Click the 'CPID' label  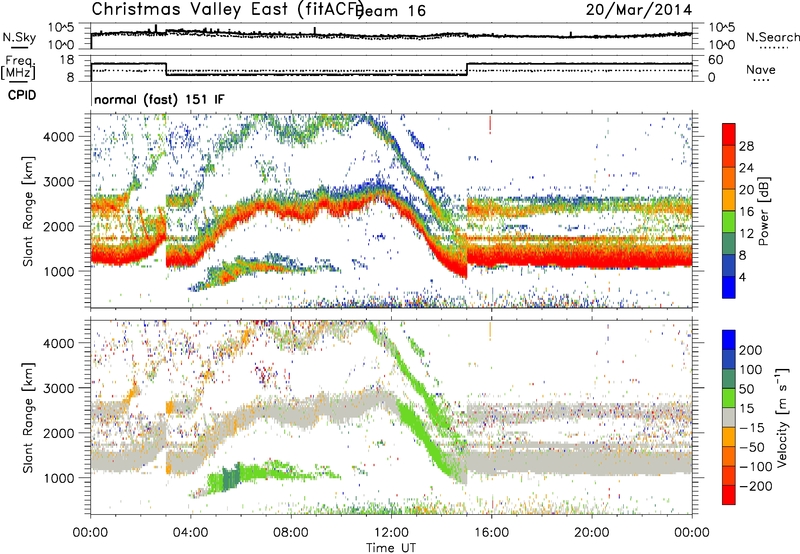click(x=22, y=95)
